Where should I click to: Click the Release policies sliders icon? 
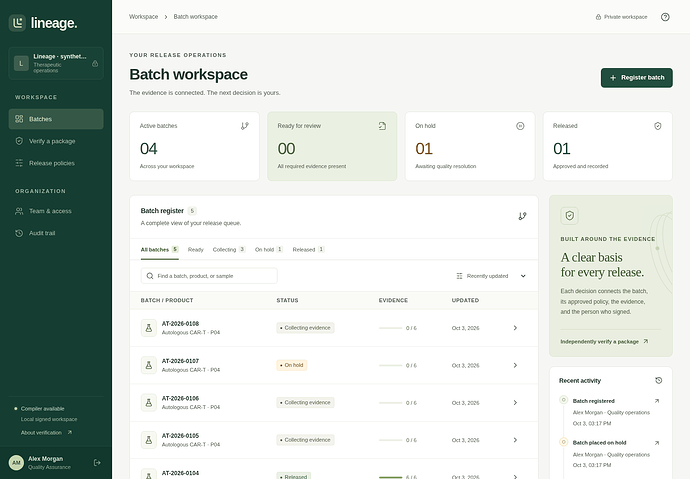pos(19,163)
